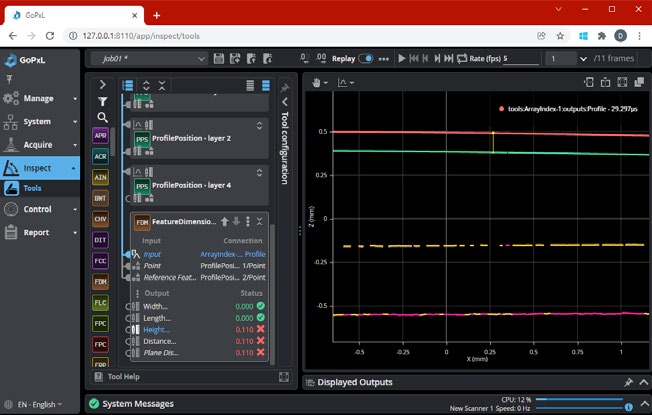Viewport: 652px width, 415px height.
Task: Click the download job file icon
Action: (267, 59)
